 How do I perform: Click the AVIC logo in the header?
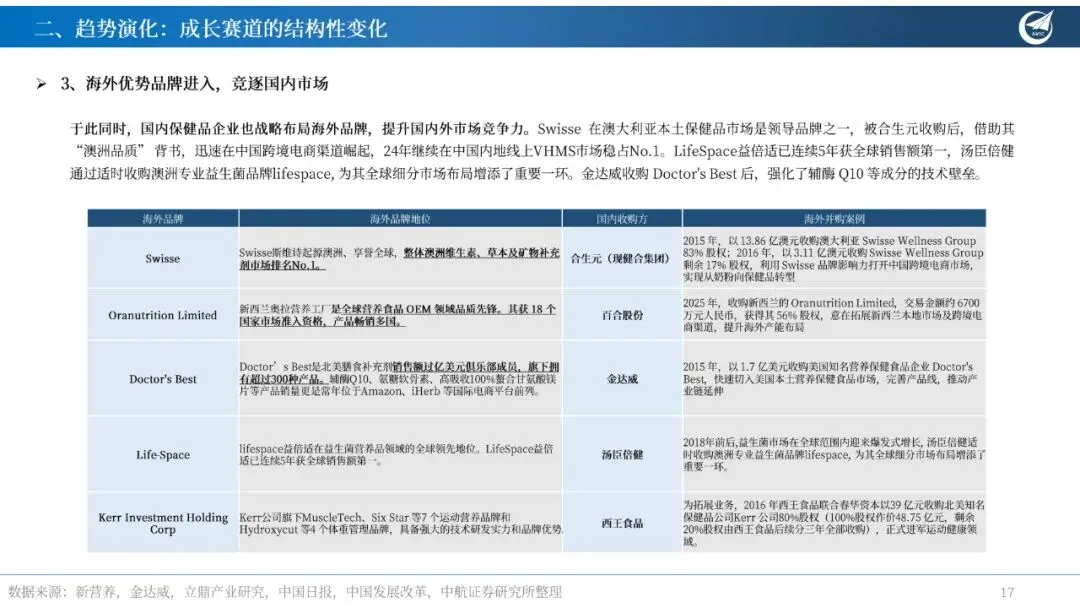(1037, 27)
